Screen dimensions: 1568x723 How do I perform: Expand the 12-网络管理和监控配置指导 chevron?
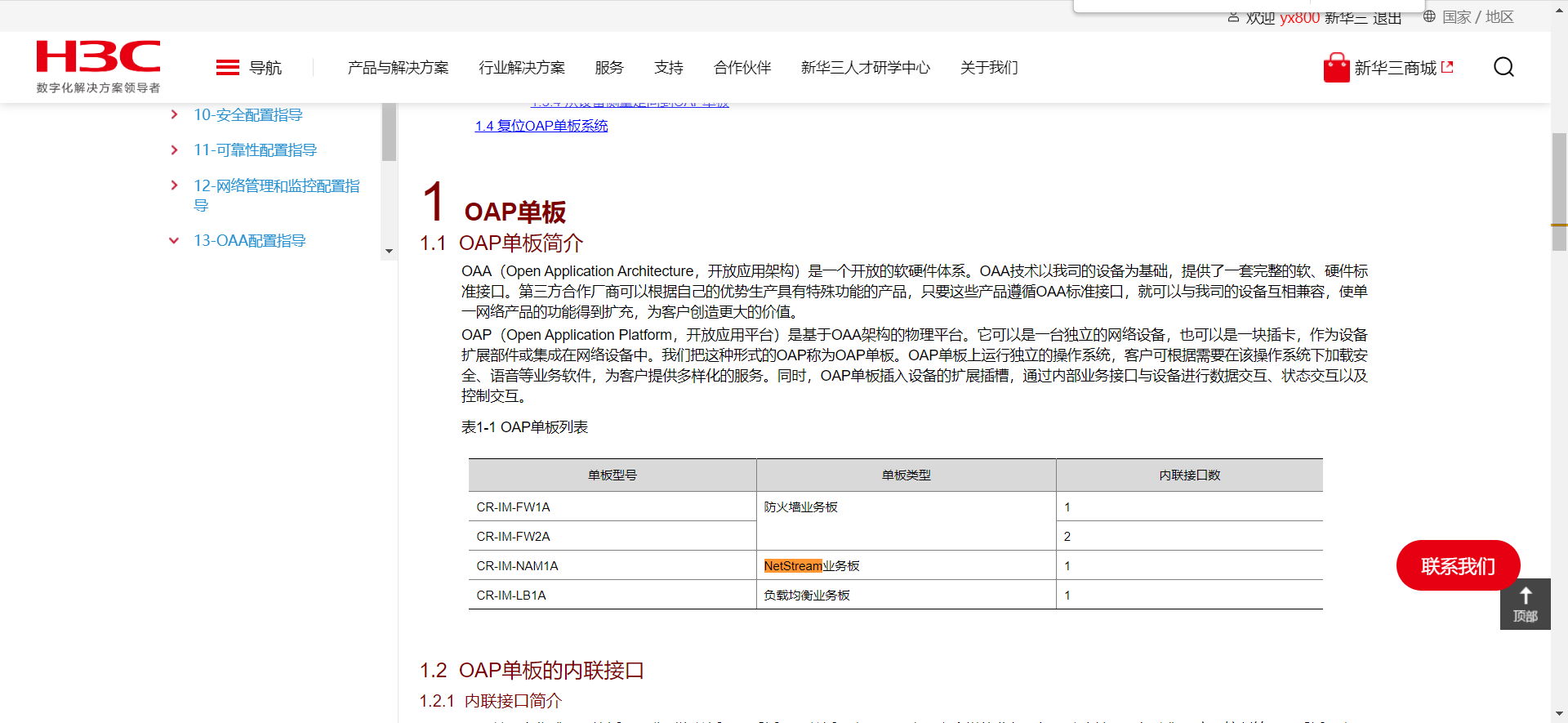pyautogui.click(x=174, y=186)
